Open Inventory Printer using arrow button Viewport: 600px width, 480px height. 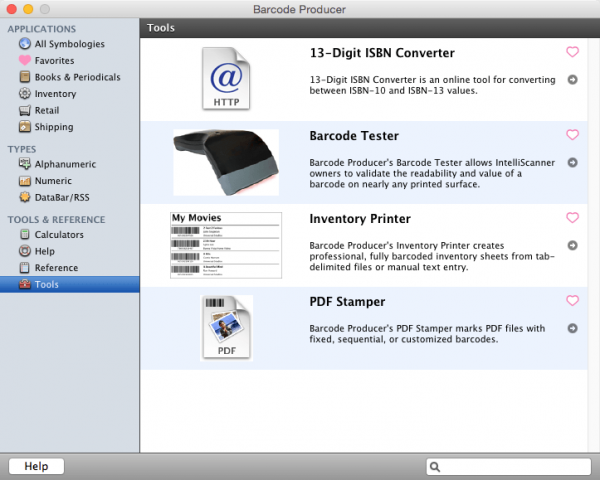click(572, 245)
